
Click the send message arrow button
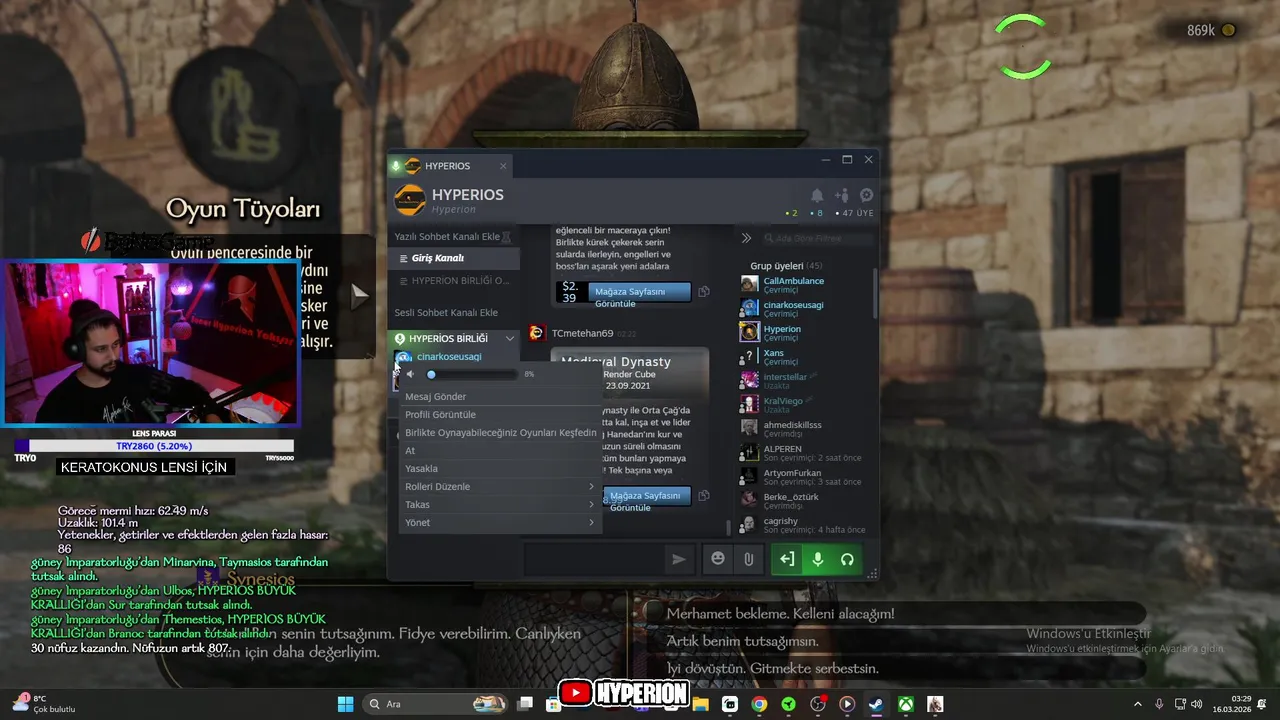tap(679, 560)
